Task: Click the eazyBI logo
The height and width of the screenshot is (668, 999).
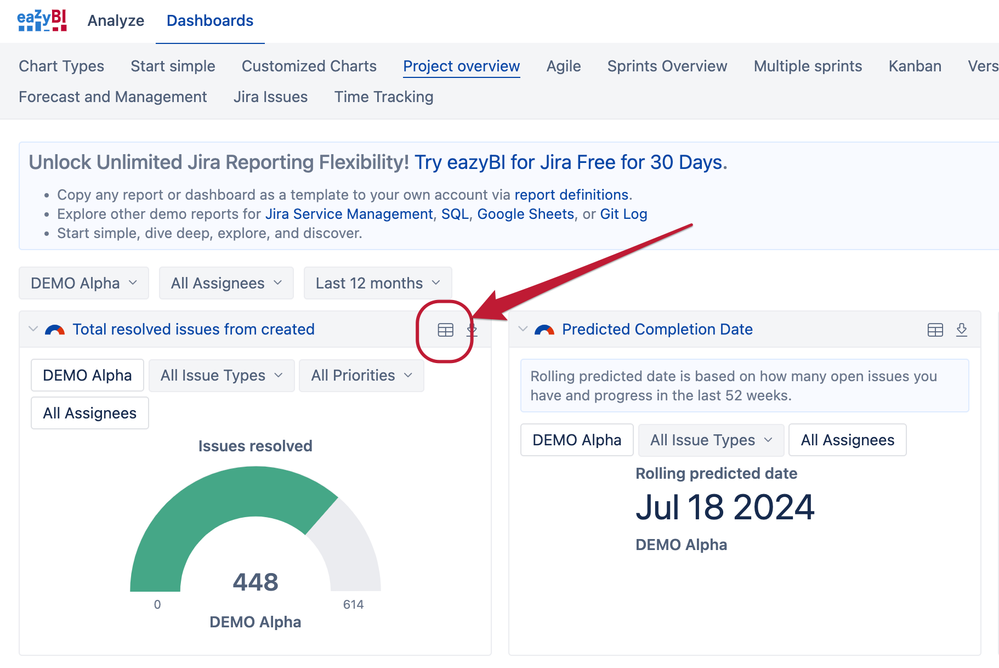Action: point(41,20)
